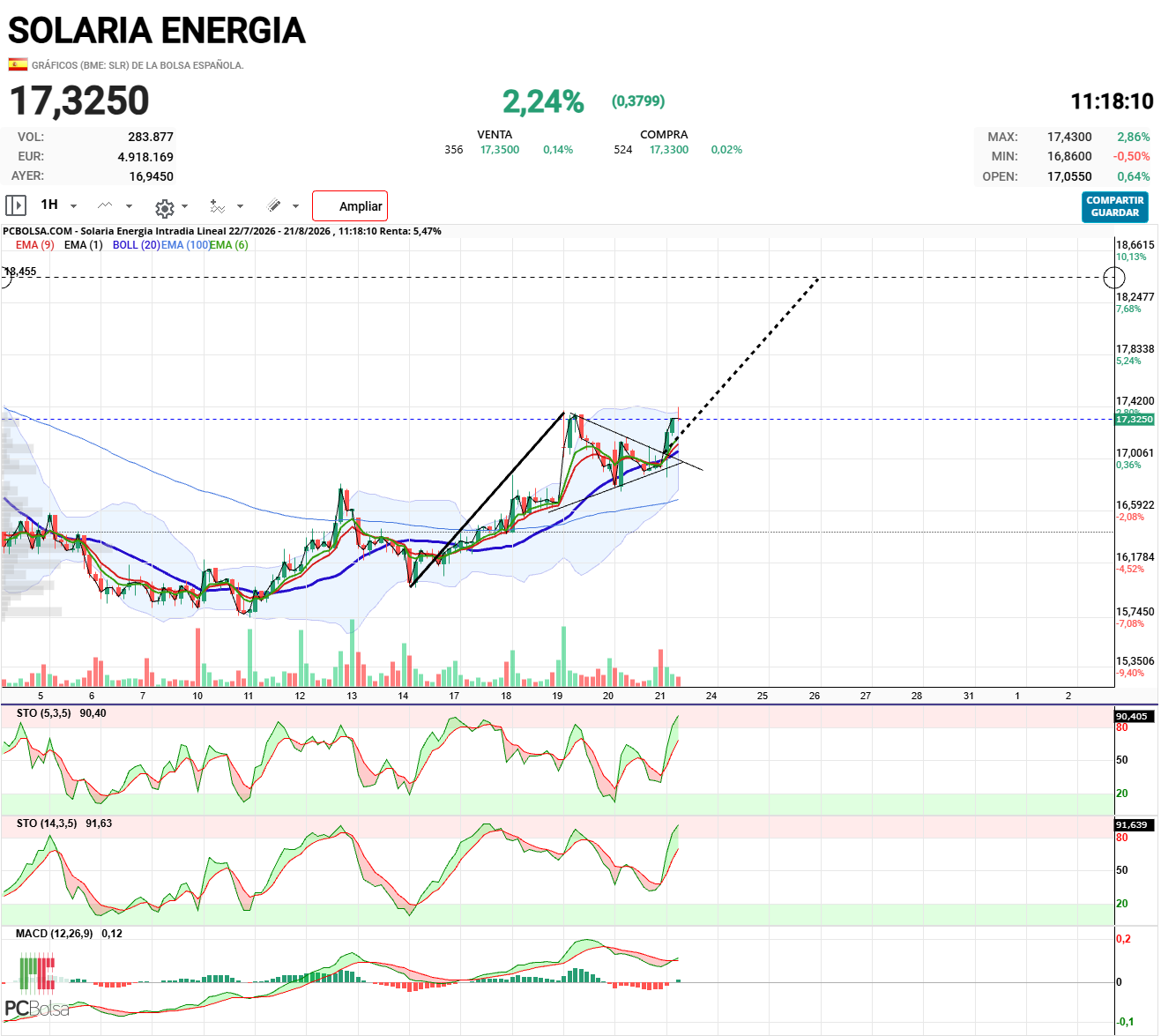Click the VENTA price 17,3500
Viewport: 1161px width, 1036px height.
click(500, 150)
